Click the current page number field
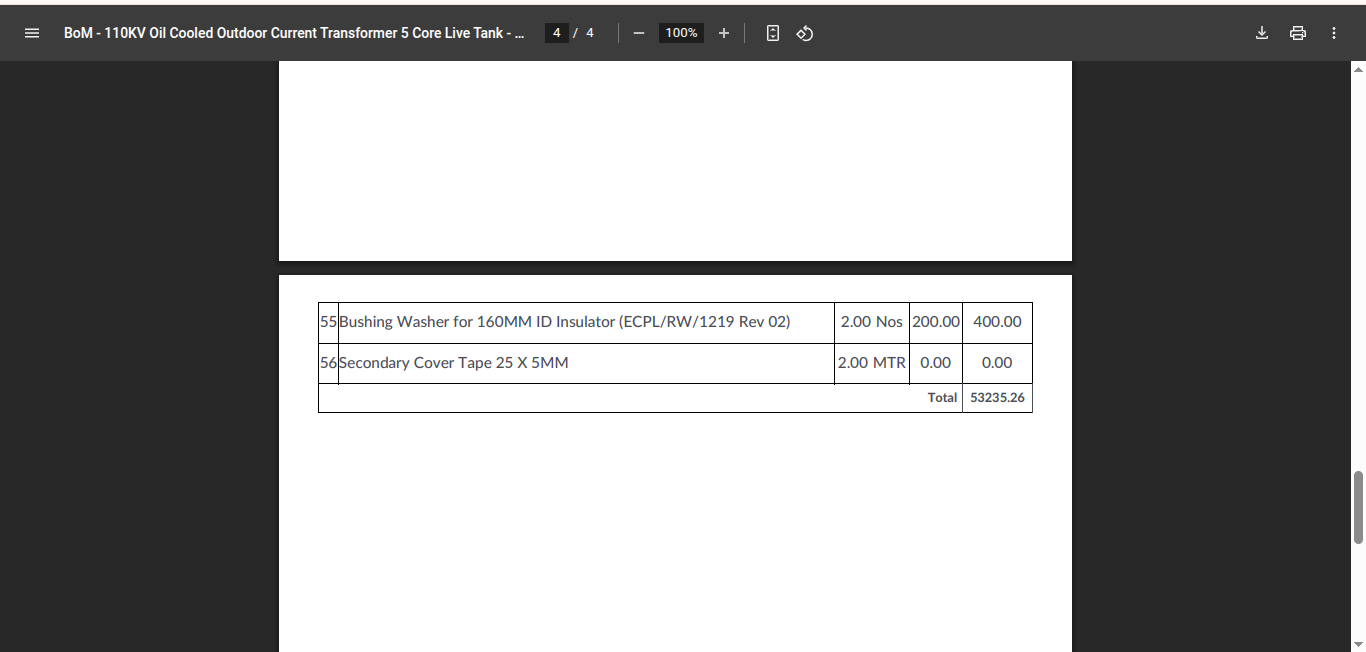The height and width of the screenshot is (652, 1366). tap(556, 33)
